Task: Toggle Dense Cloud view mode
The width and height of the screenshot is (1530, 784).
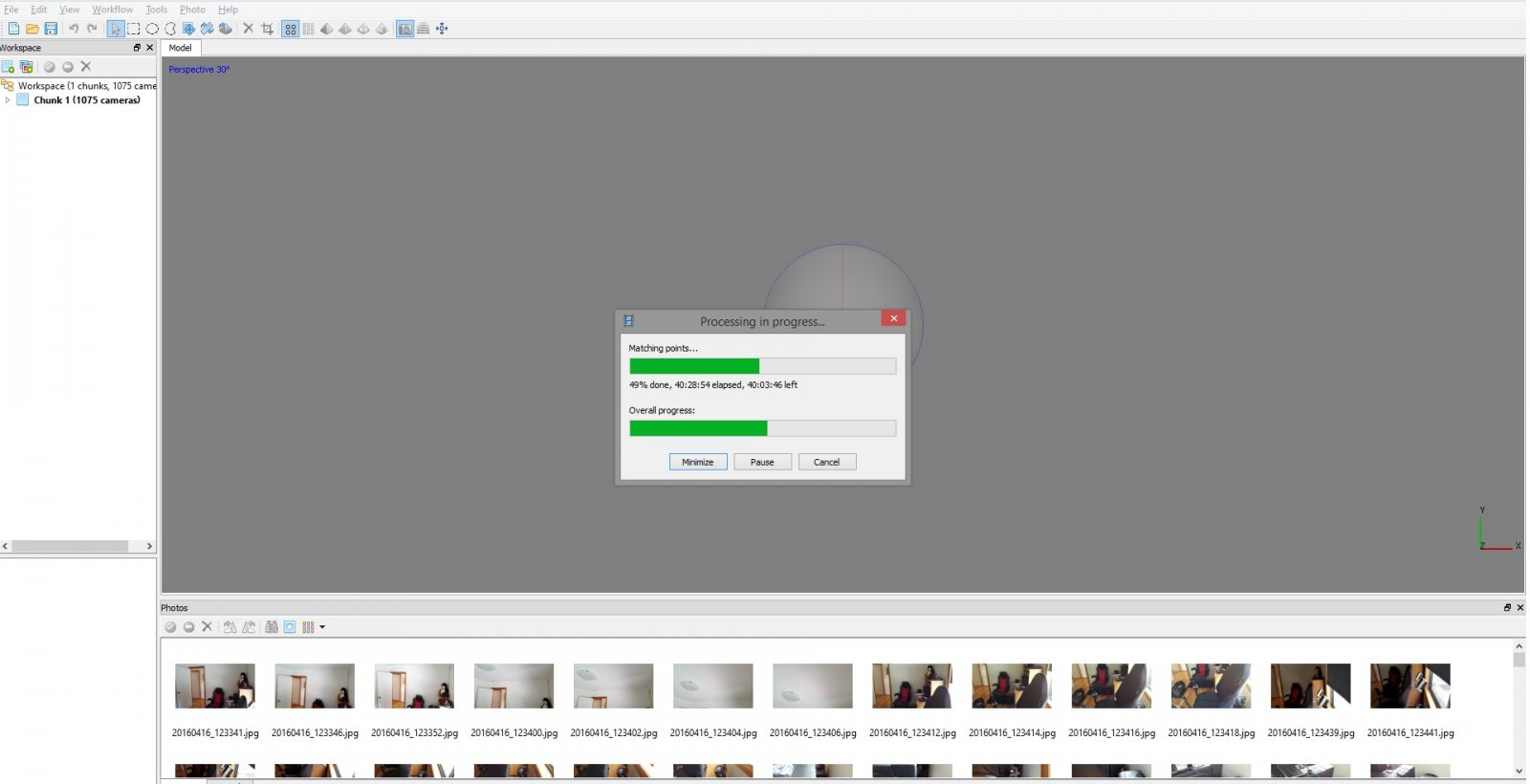Action: tap(308, 29)
